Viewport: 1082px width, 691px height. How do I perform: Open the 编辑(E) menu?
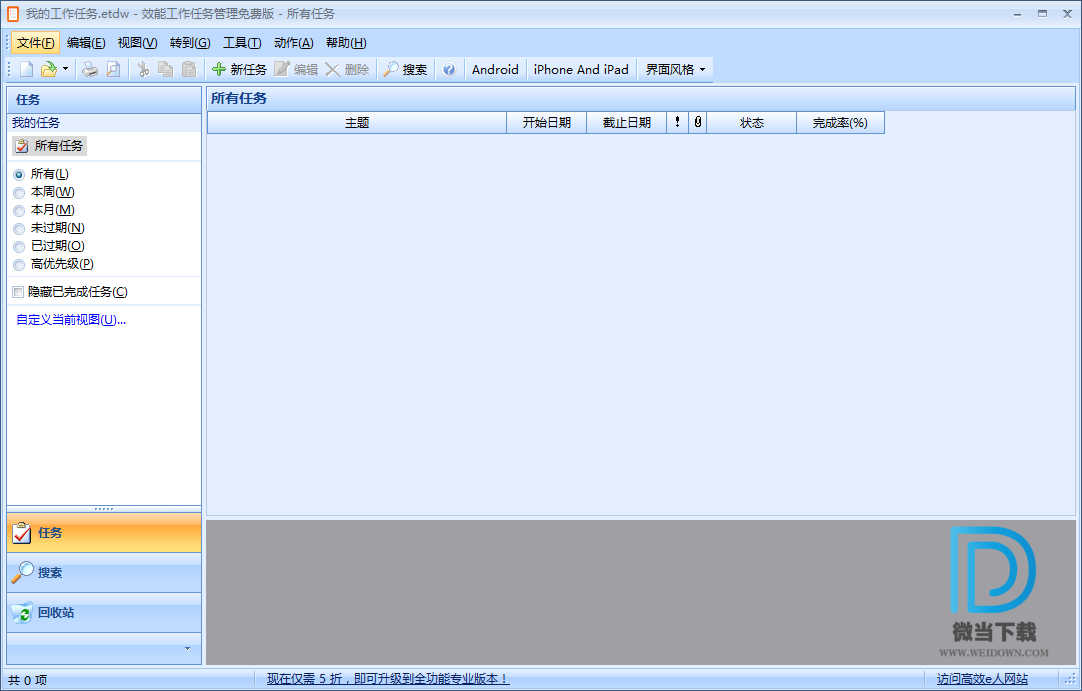[x=86, y=43]
